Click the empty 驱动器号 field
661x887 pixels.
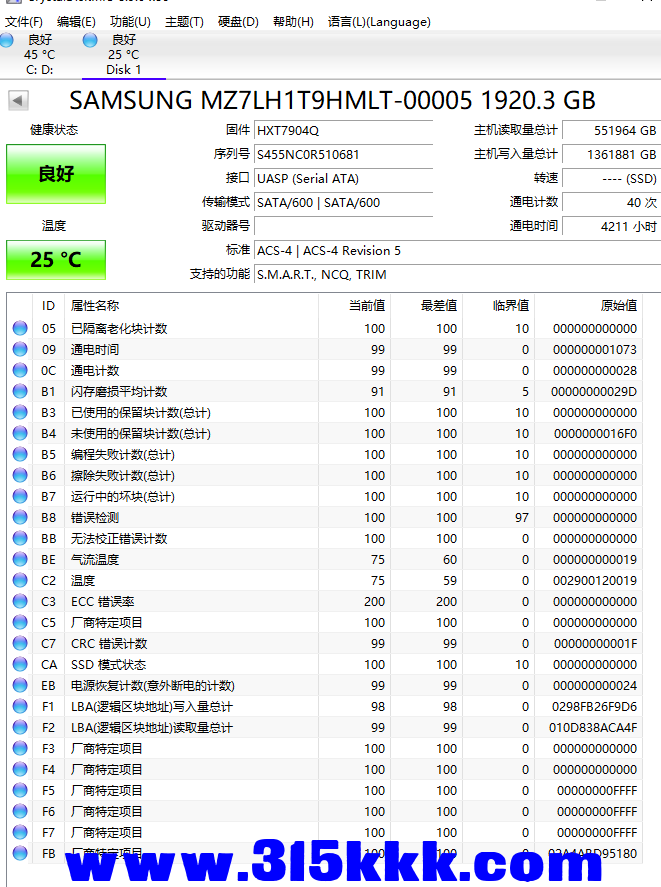(x=344, y=226)
